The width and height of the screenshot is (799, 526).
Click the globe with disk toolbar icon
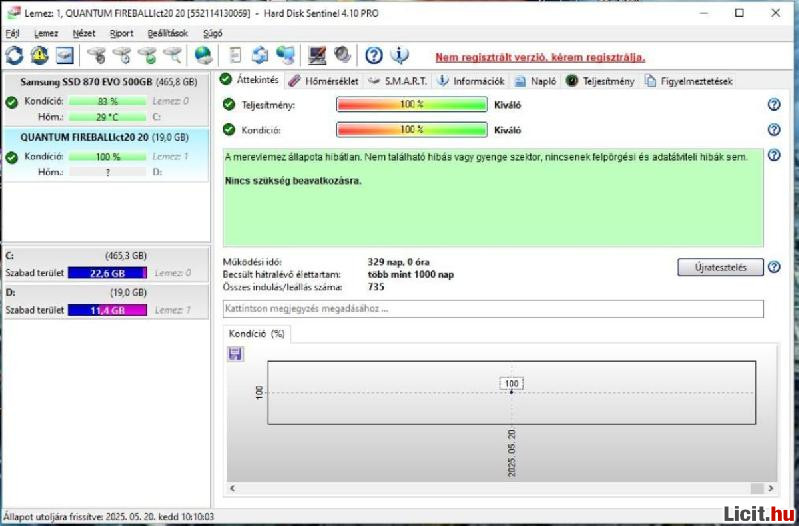pyautogui.click(x=204, y=55)
